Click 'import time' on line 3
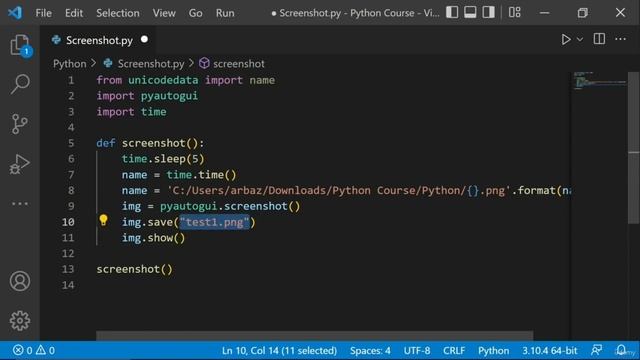Screen dimensions: 640x360 point(131,112)
